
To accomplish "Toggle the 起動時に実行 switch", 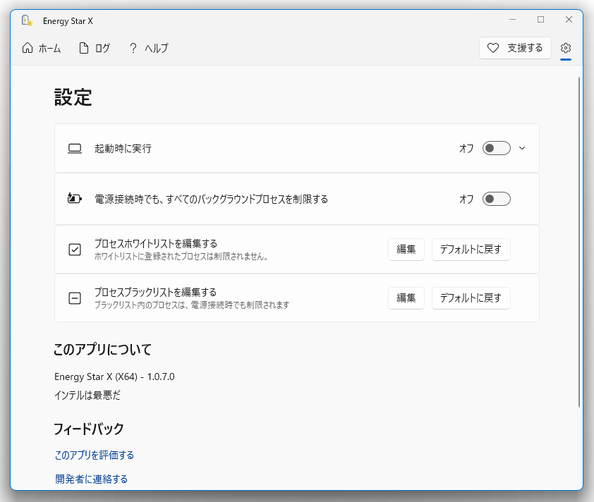I will [496, 148].
